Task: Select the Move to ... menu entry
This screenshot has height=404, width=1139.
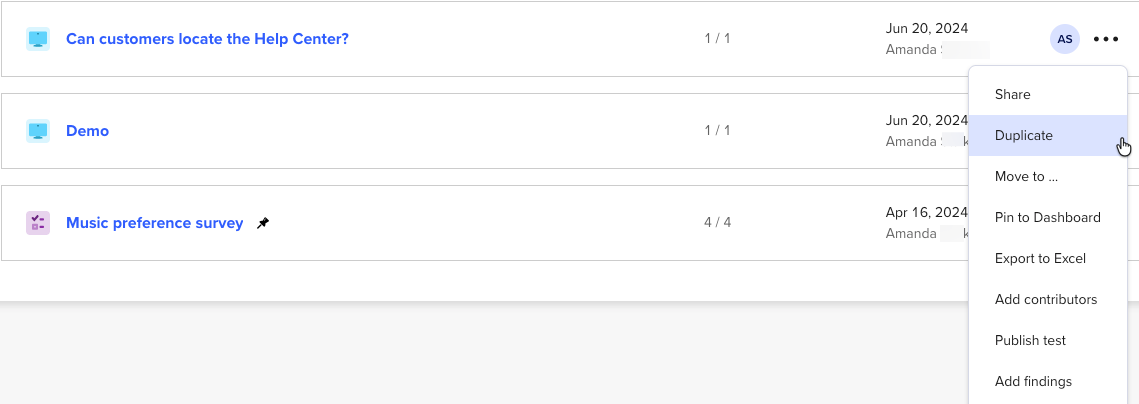Action: pos(1026,176)
